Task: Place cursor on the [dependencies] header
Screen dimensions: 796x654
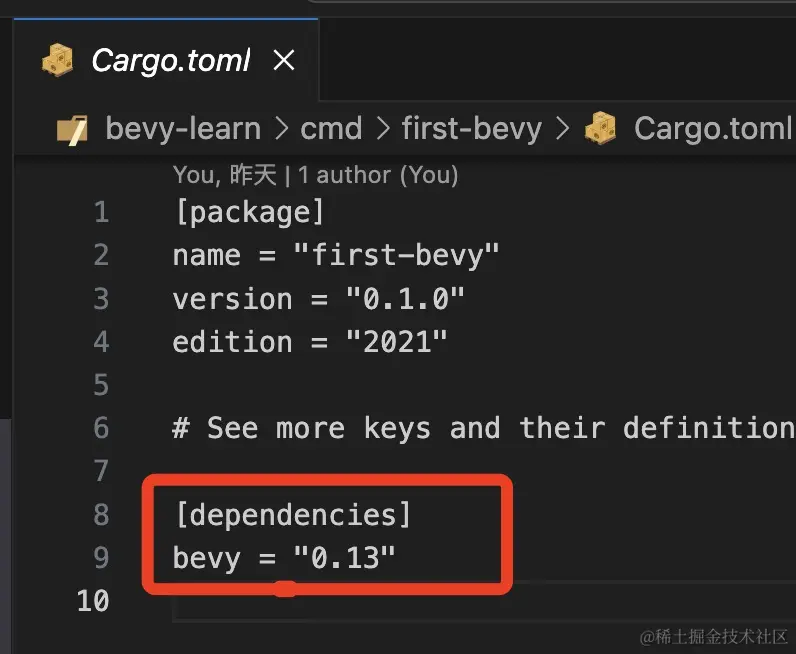Action: pos(293,514)
